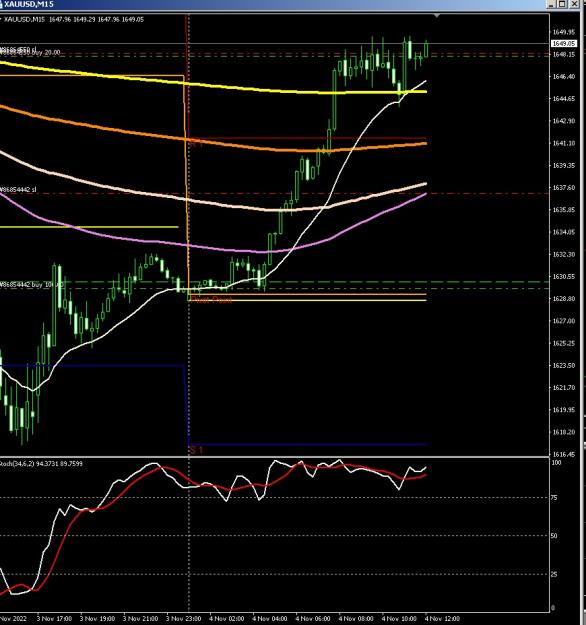
Task: Click the 1646.40 price axis label
Action: pos(564,76)
